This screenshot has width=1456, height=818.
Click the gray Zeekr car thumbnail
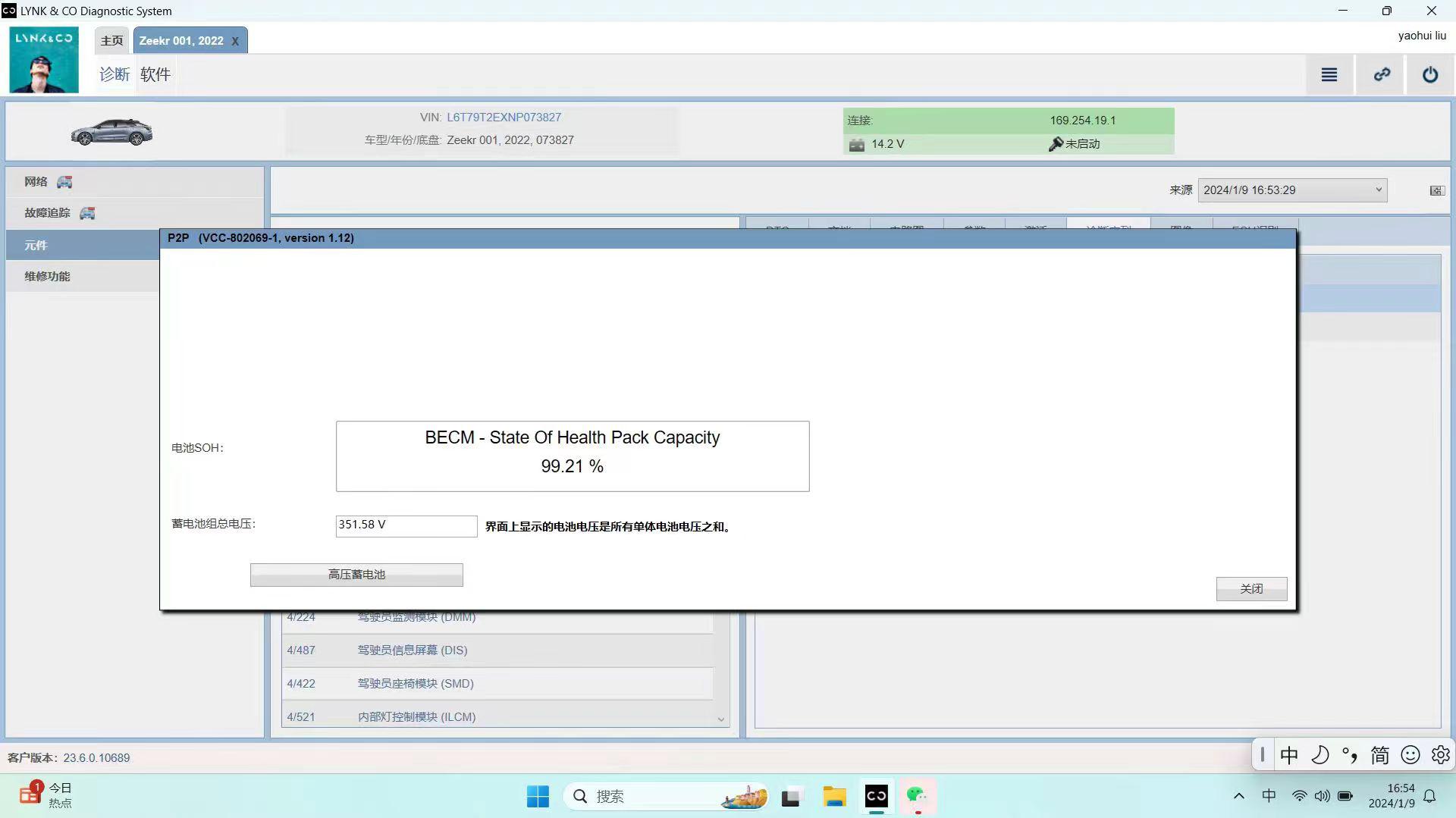pos(111,133)
